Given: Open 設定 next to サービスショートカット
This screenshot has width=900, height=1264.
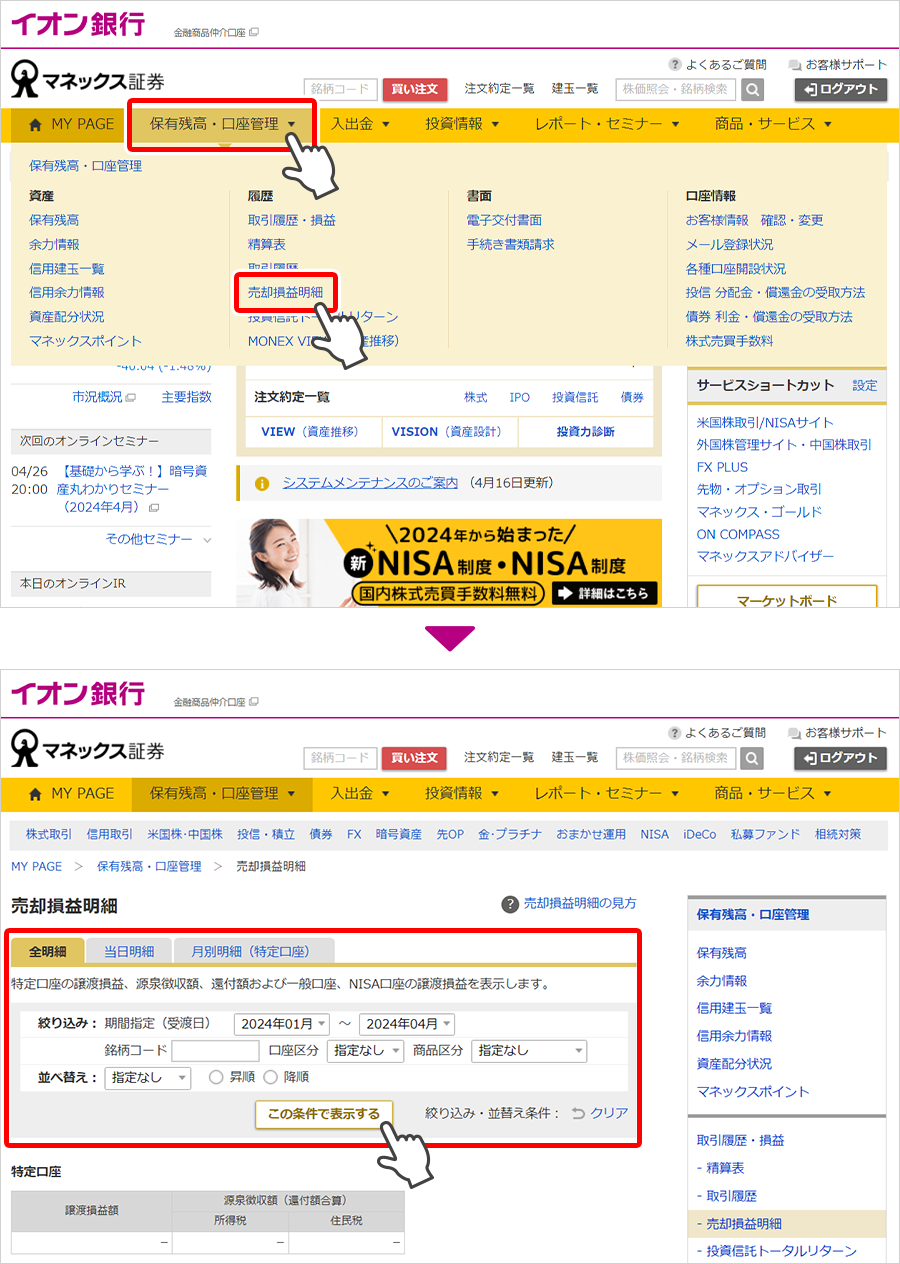Looking at the screenshot, I should (x=865, y=386).
